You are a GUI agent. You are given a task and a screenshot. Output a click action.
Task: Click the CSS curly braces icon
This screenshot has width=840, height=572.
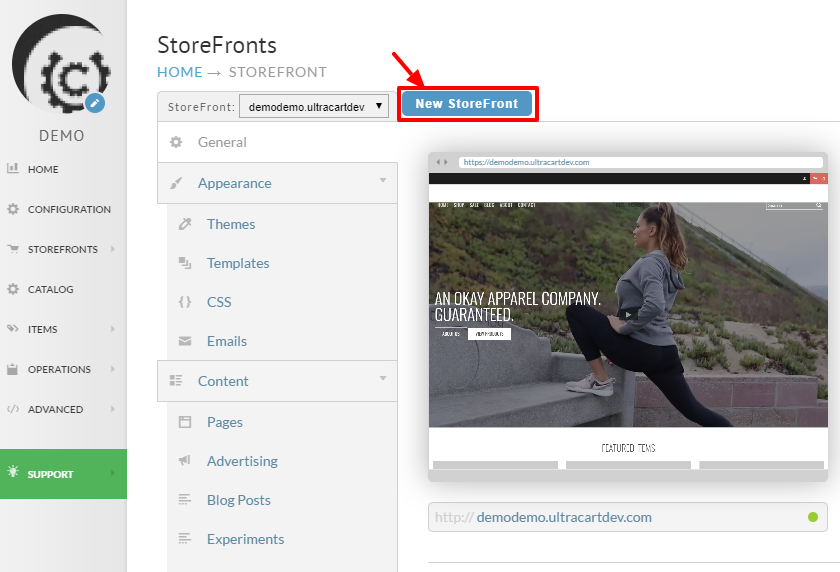[x=185, y=302]
